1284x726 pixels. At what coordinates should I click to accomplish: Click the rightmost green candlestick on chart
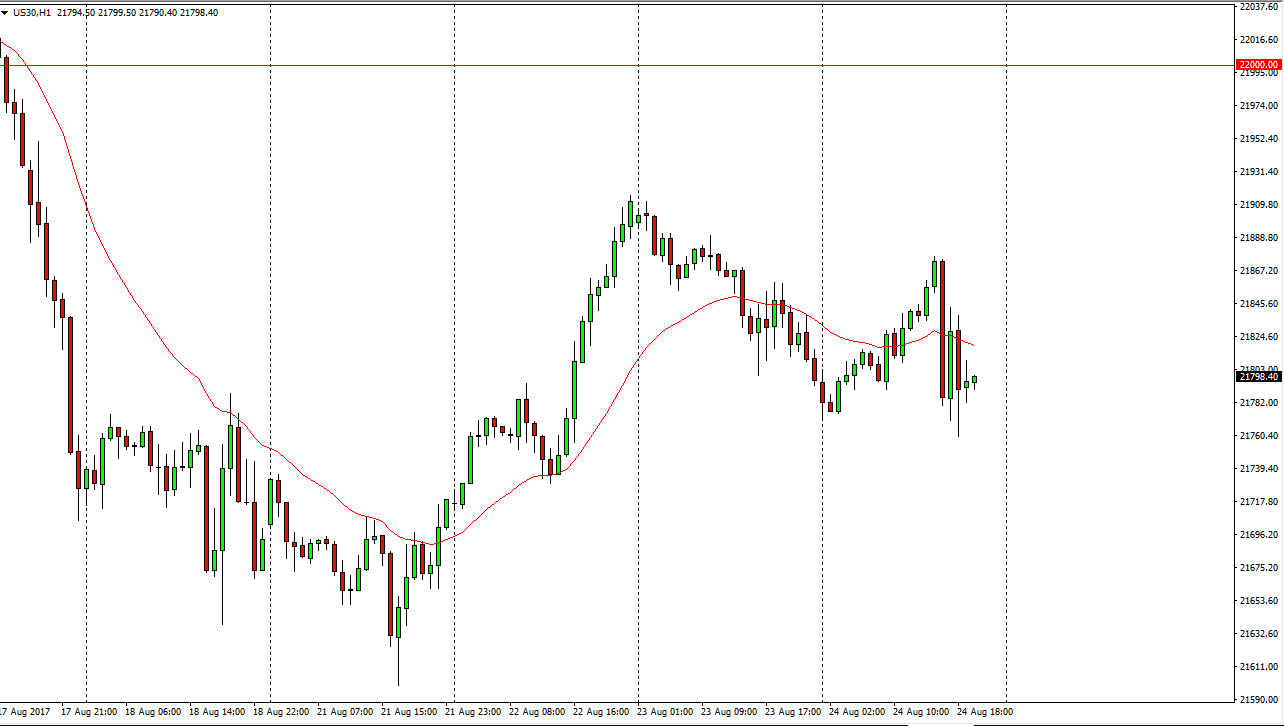(x=975, y=380)
